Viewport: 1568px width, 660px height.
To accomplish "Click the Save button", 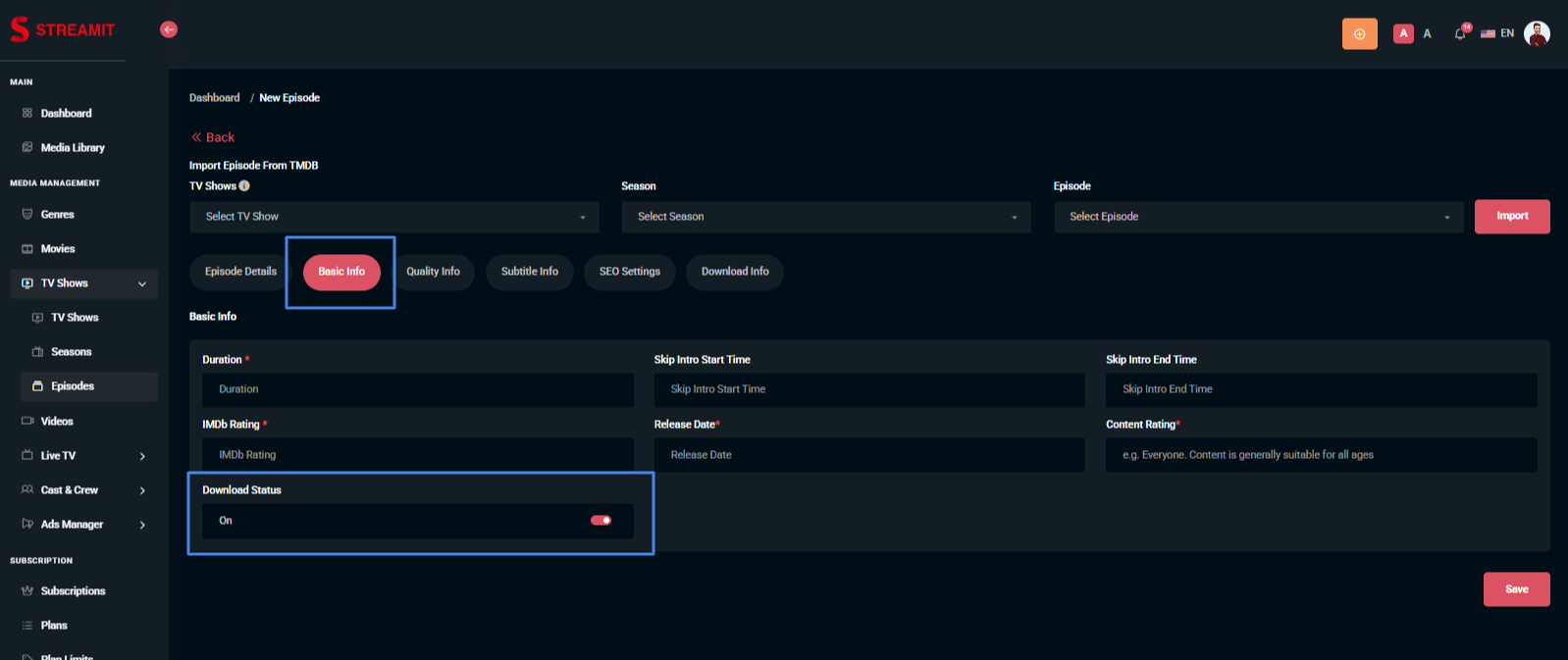I will coord(1516,589).
